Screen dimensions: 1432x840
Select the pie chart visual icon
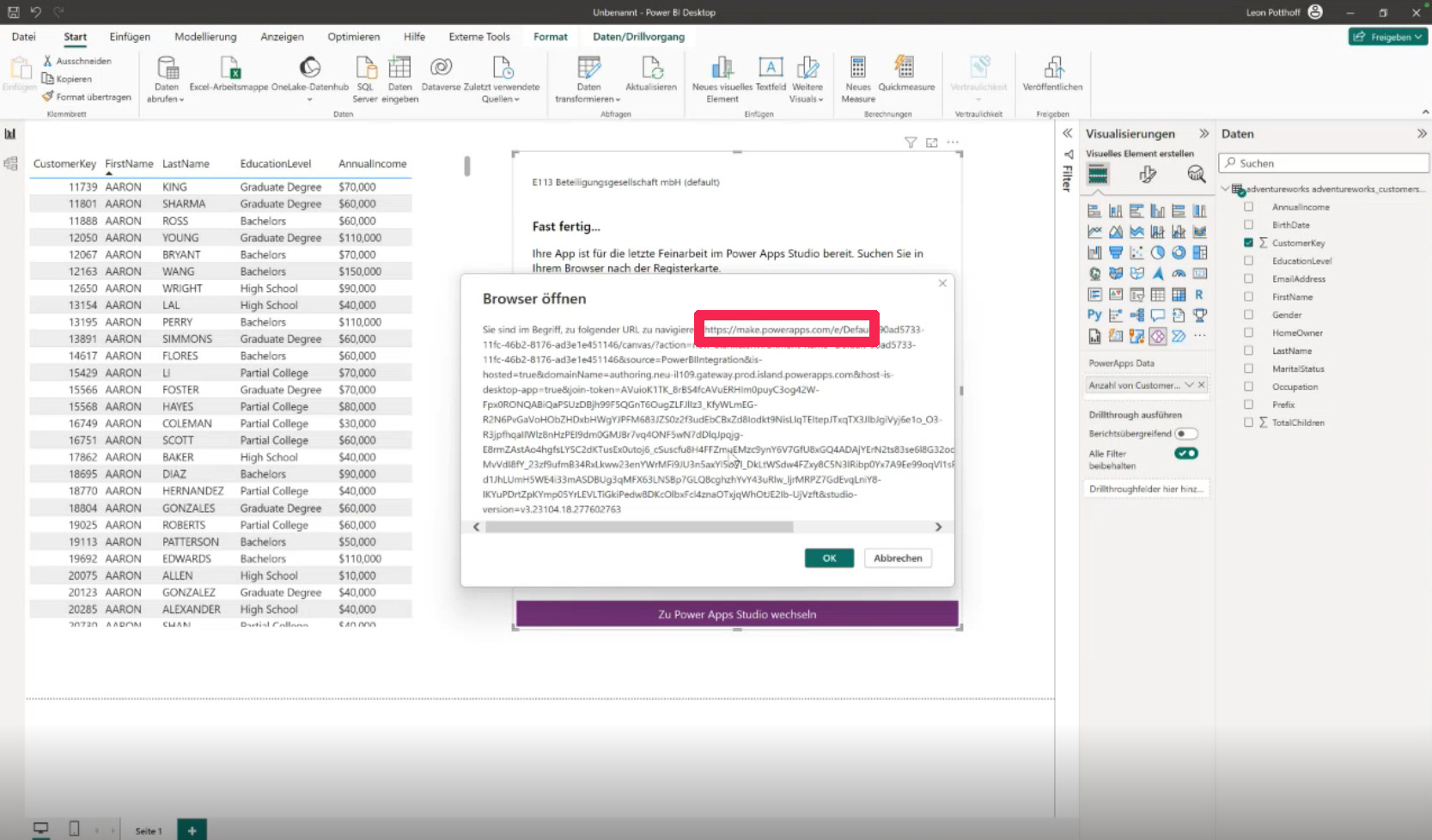(x=1158, y=253)
